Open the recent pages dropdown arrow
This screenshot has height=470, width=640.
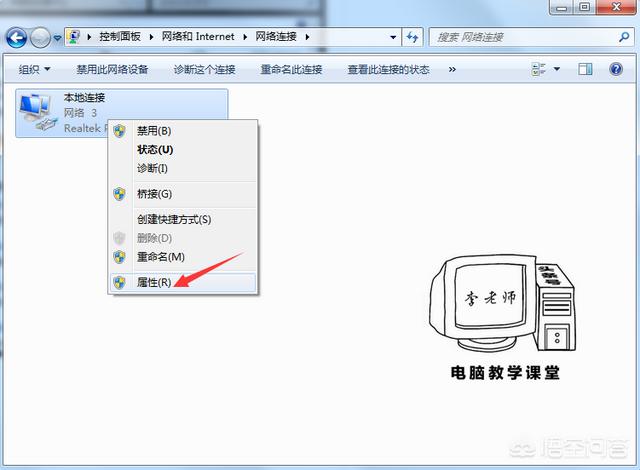point(58,38)
